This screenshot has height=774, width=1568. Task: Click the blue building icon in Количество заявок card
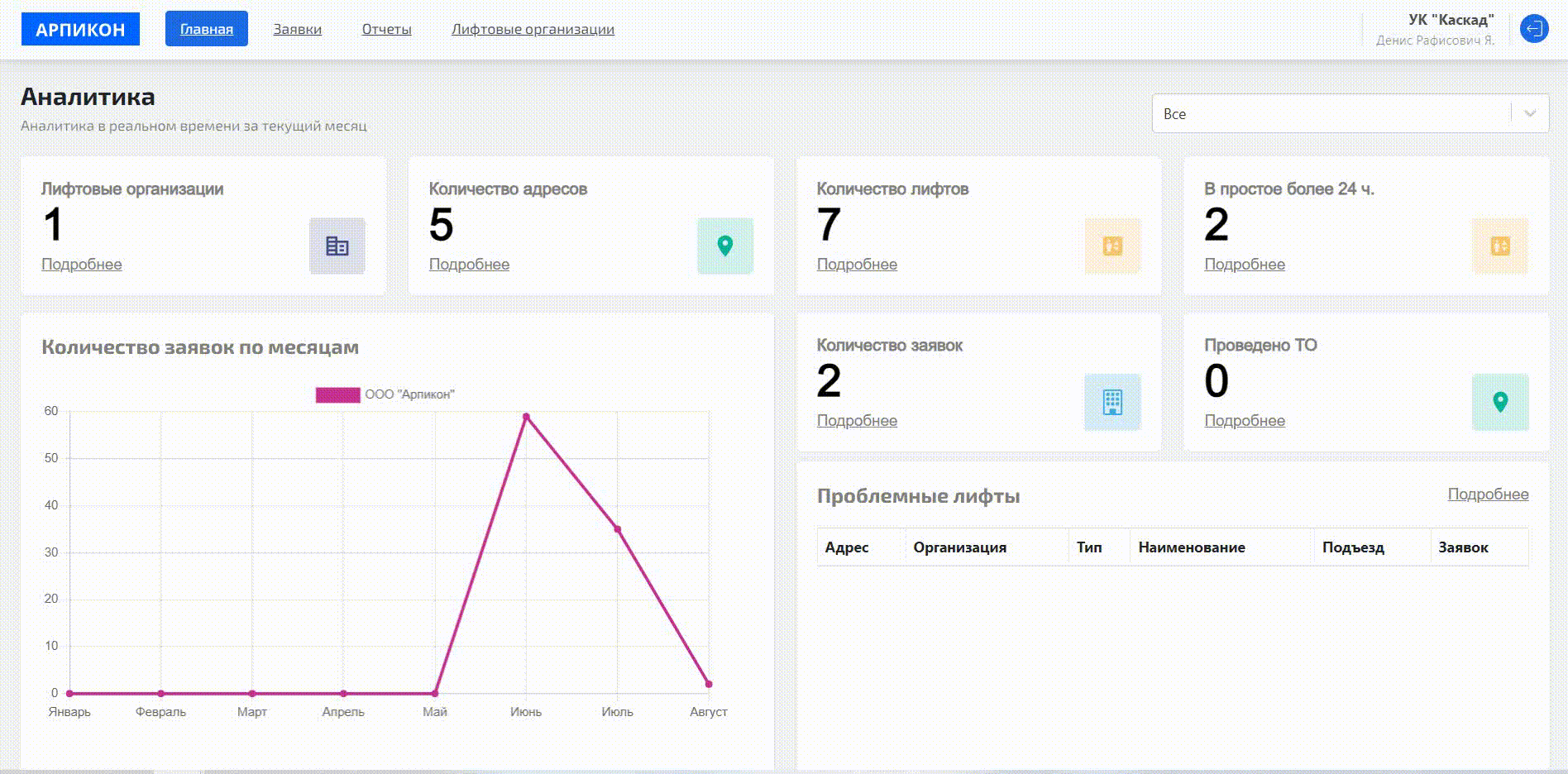coord(1112,402)
